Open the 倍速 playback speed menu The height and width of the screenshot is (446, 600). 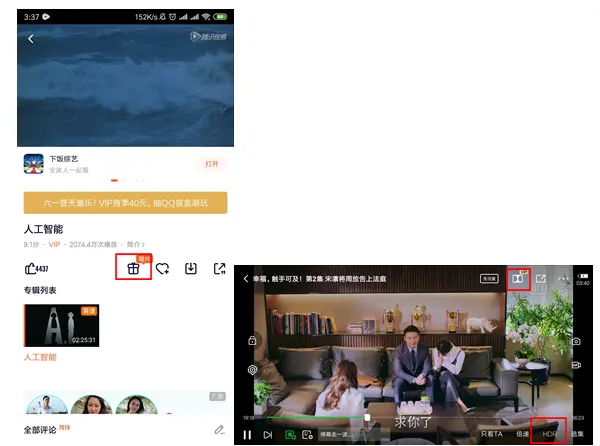[522, 434]
